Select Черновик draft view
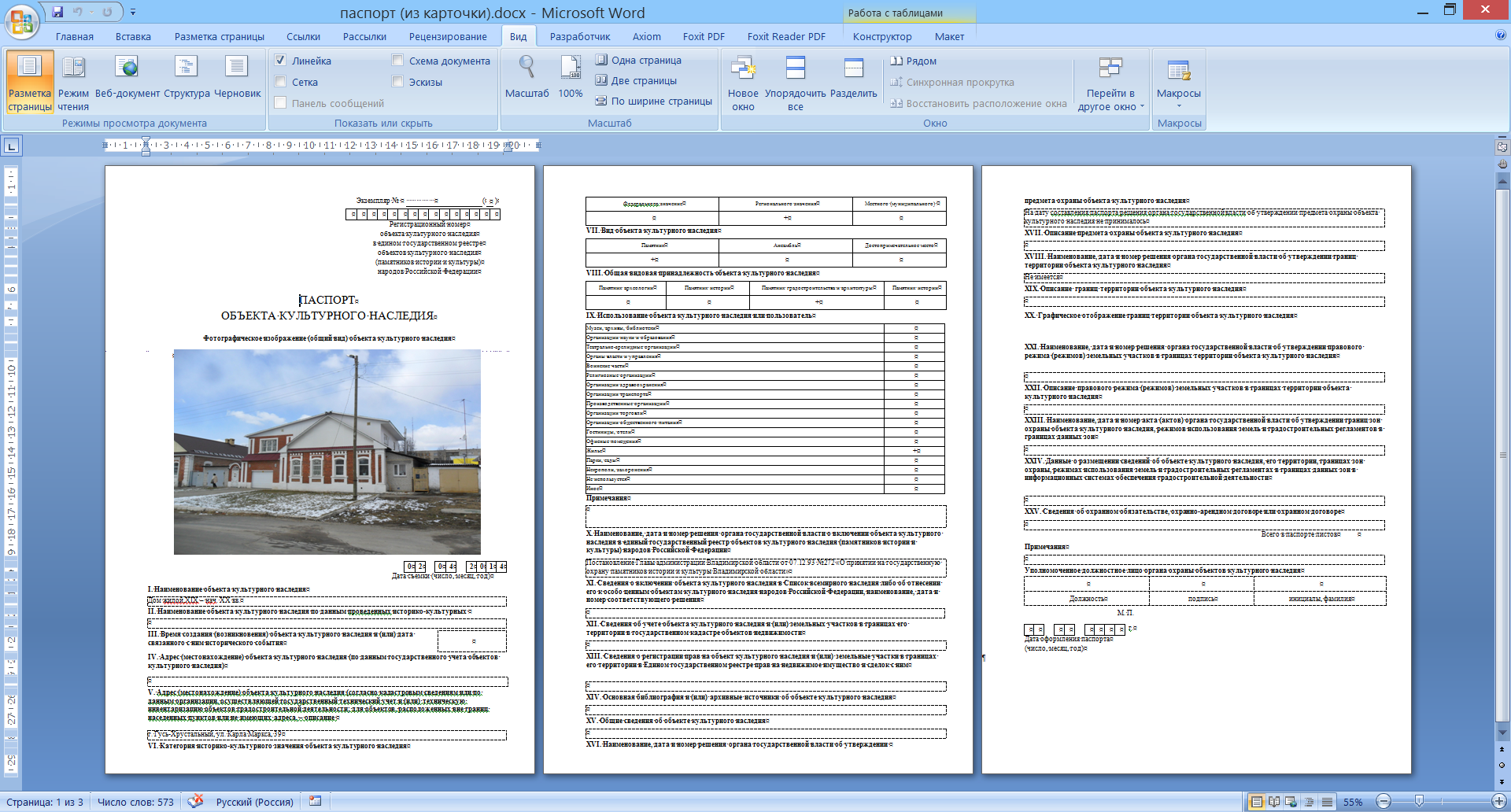The image size is (1511, 812). pos(237,79)
